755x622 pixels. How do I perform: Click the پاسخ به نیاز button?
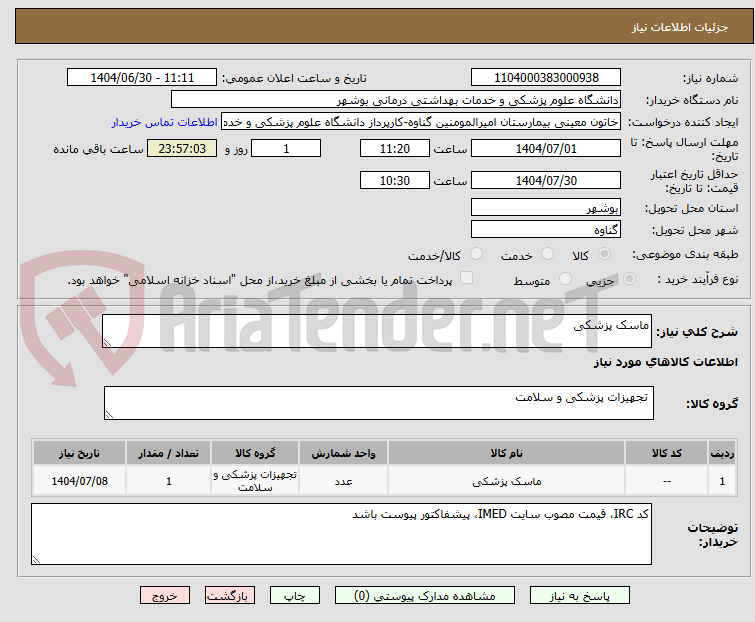pyautogui.click(x=580, y=596)
